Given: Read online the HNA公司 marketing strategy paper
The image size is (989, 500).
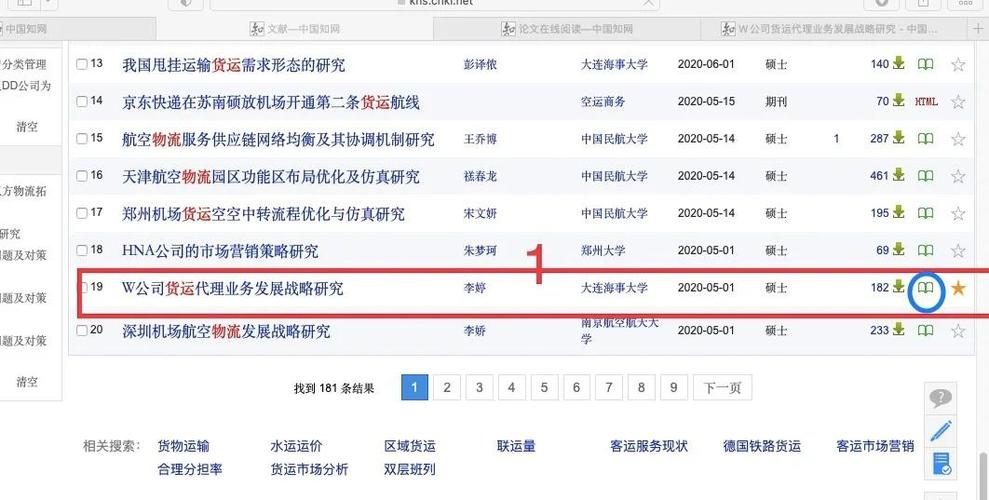Looking at the screenshot, I should (926, 250).
